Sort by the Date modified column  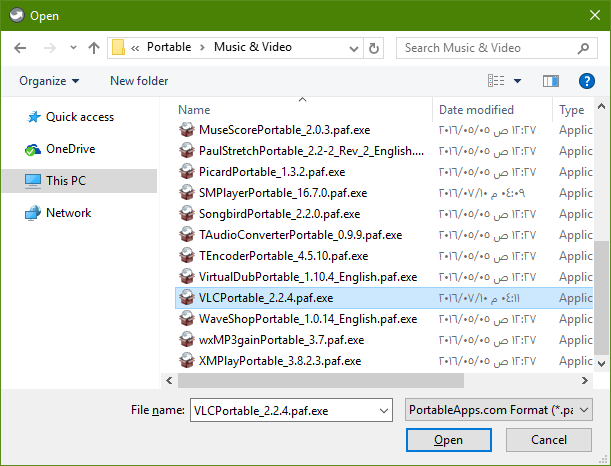click(476, 110)
